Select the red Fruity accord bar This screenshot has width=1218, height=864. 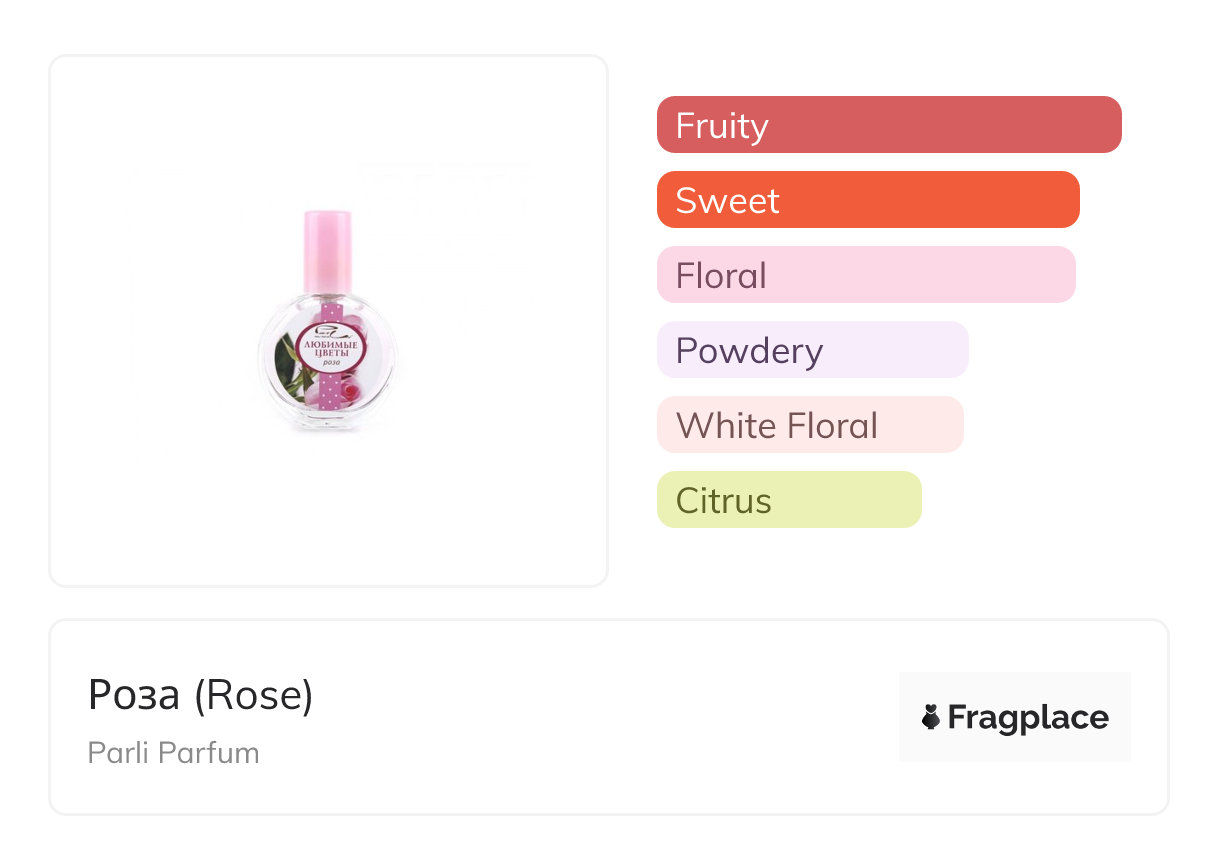[889, 125]
